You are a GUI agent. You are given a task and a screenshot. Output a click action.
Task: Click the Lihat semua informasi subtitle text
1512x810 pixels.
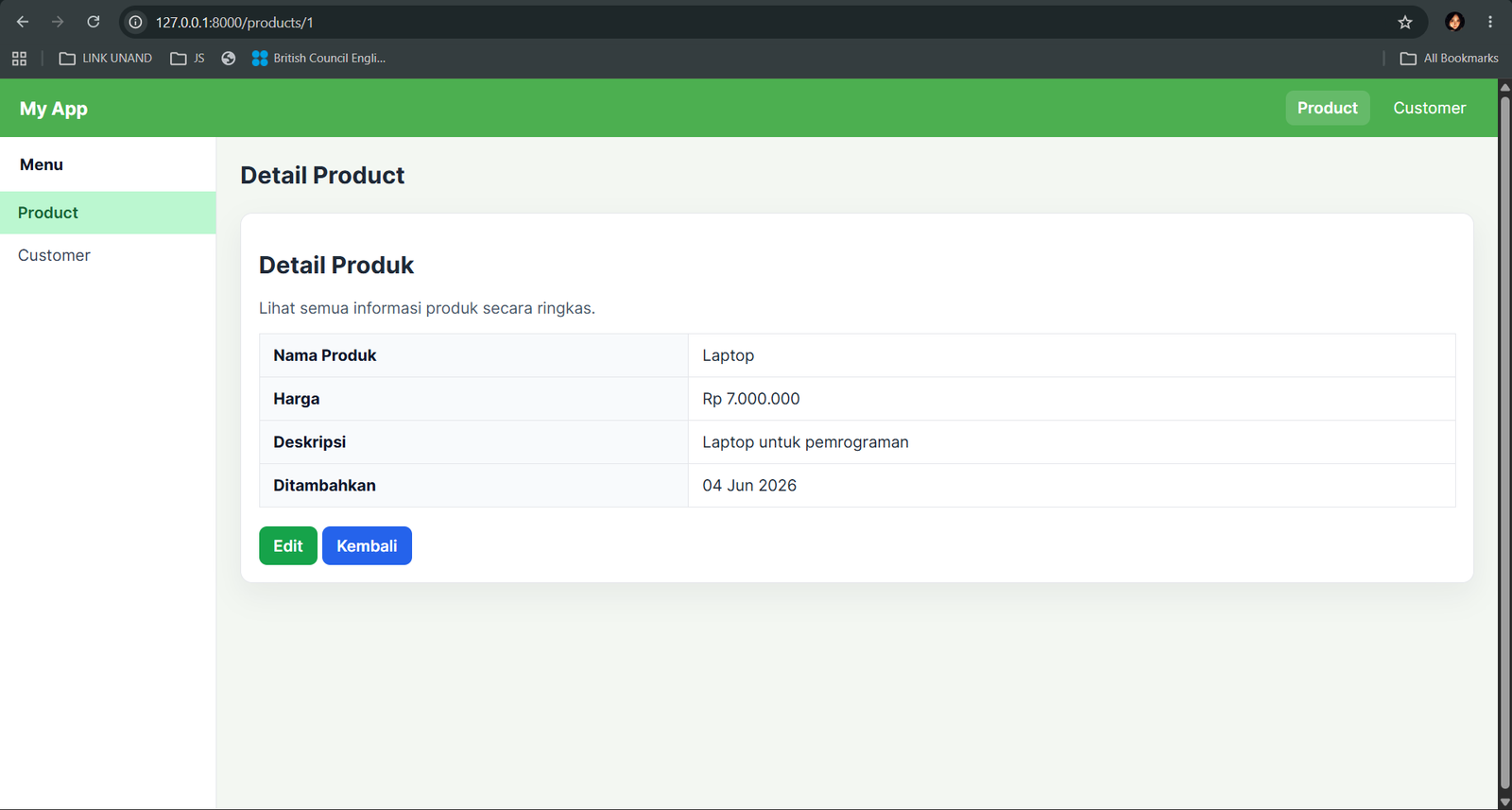pyautogui.click(x=427, y=308)
